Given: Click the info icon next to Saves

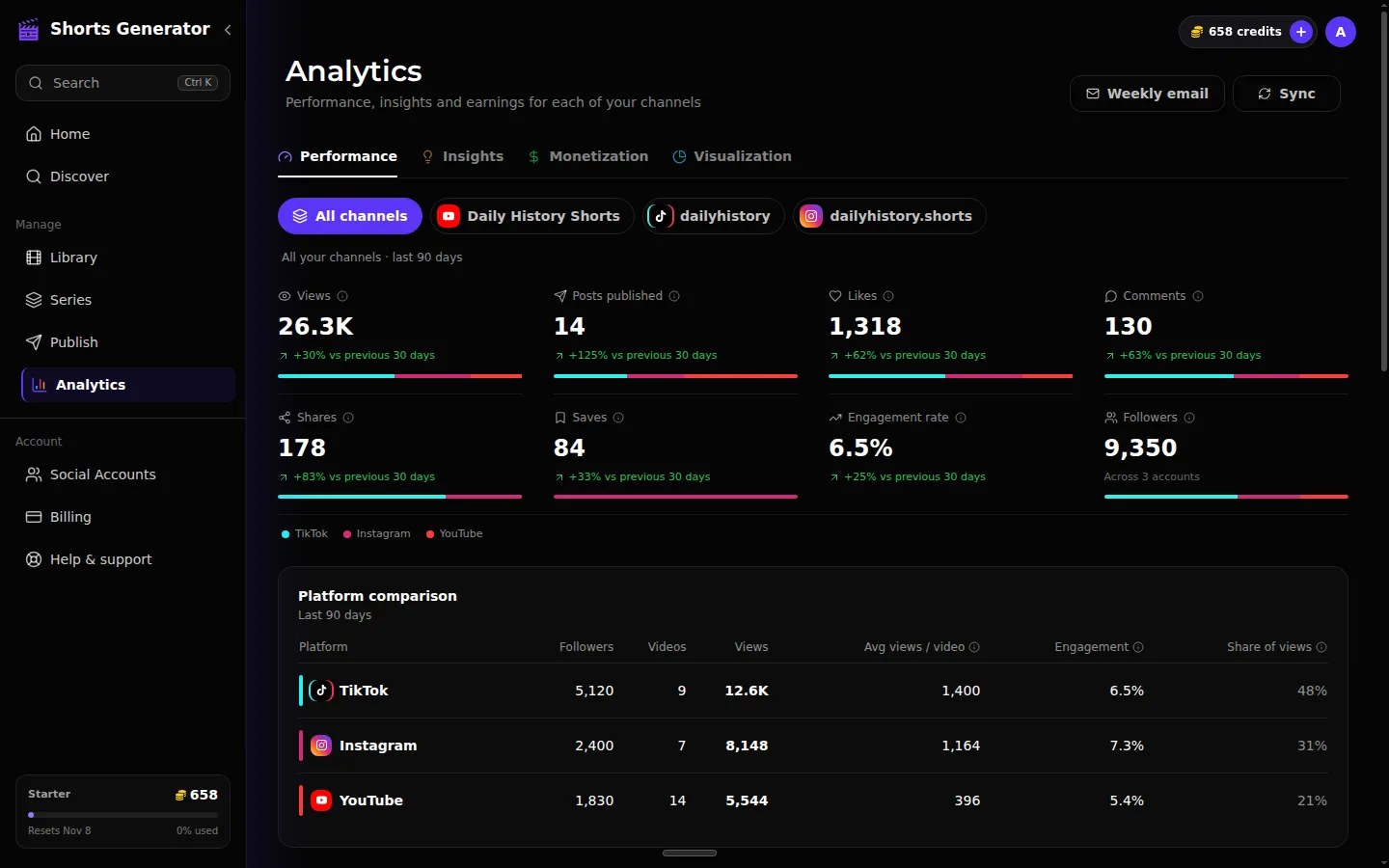Looking at the screenshot, I should (618, 418).
